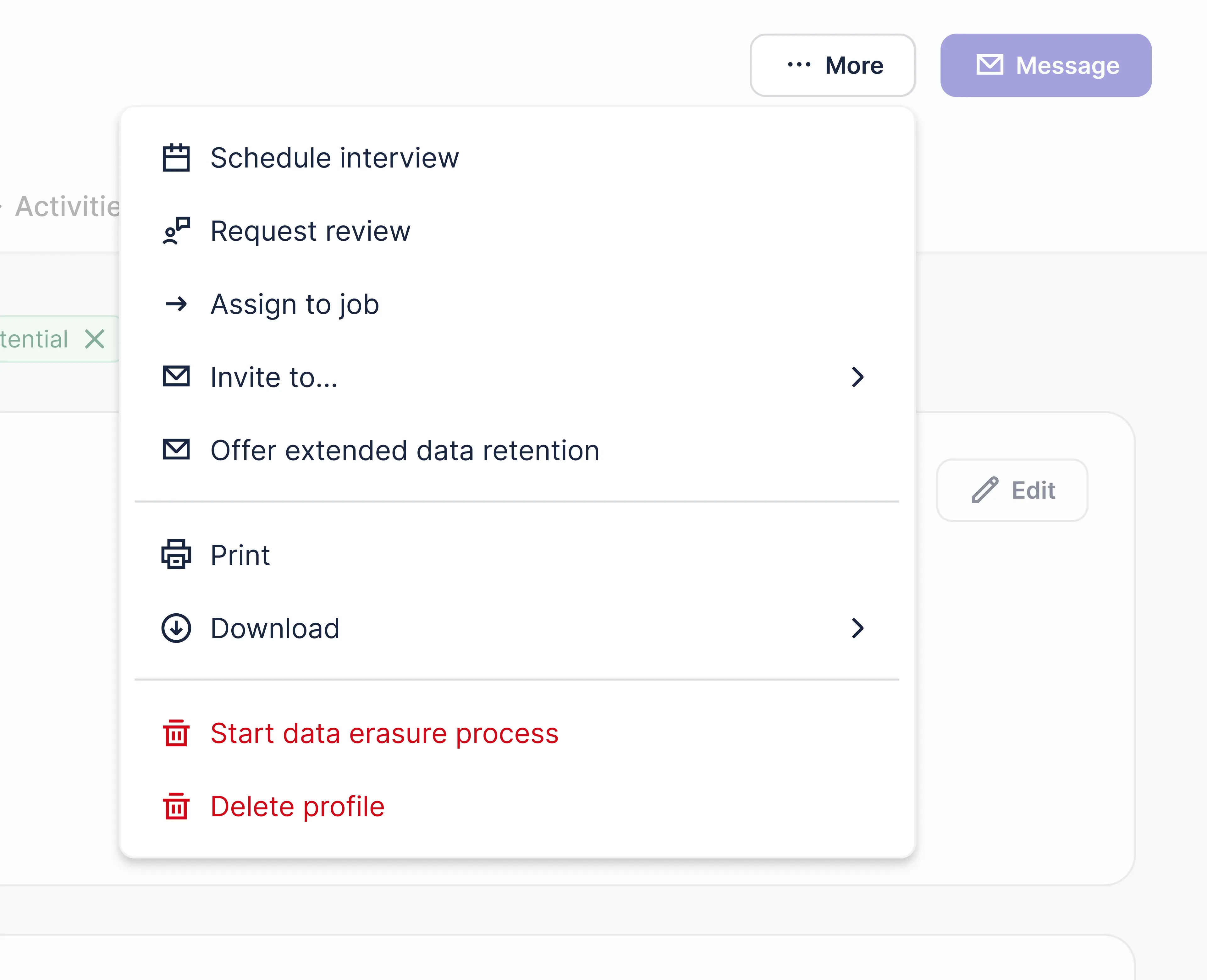Remove the green tag with X icon
Viewport: 1207px width, 980px height.
[x=95, y=339]
